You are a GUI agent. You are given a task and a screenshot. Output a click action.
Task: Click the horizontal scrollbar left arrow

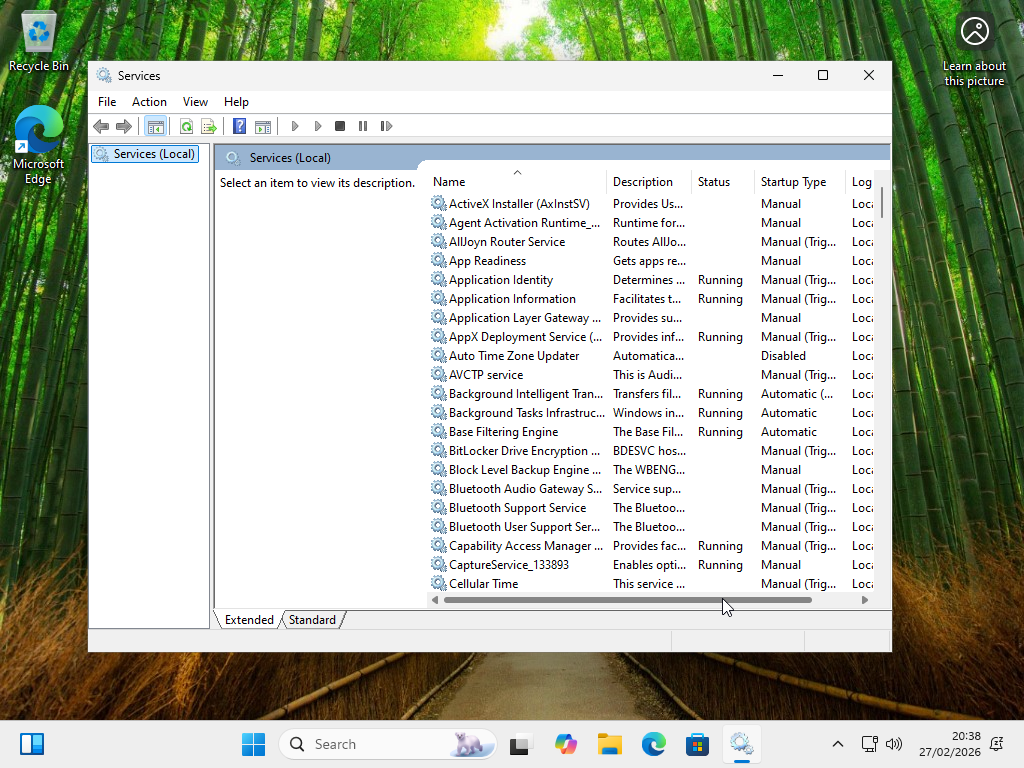[x=435, y=600]
